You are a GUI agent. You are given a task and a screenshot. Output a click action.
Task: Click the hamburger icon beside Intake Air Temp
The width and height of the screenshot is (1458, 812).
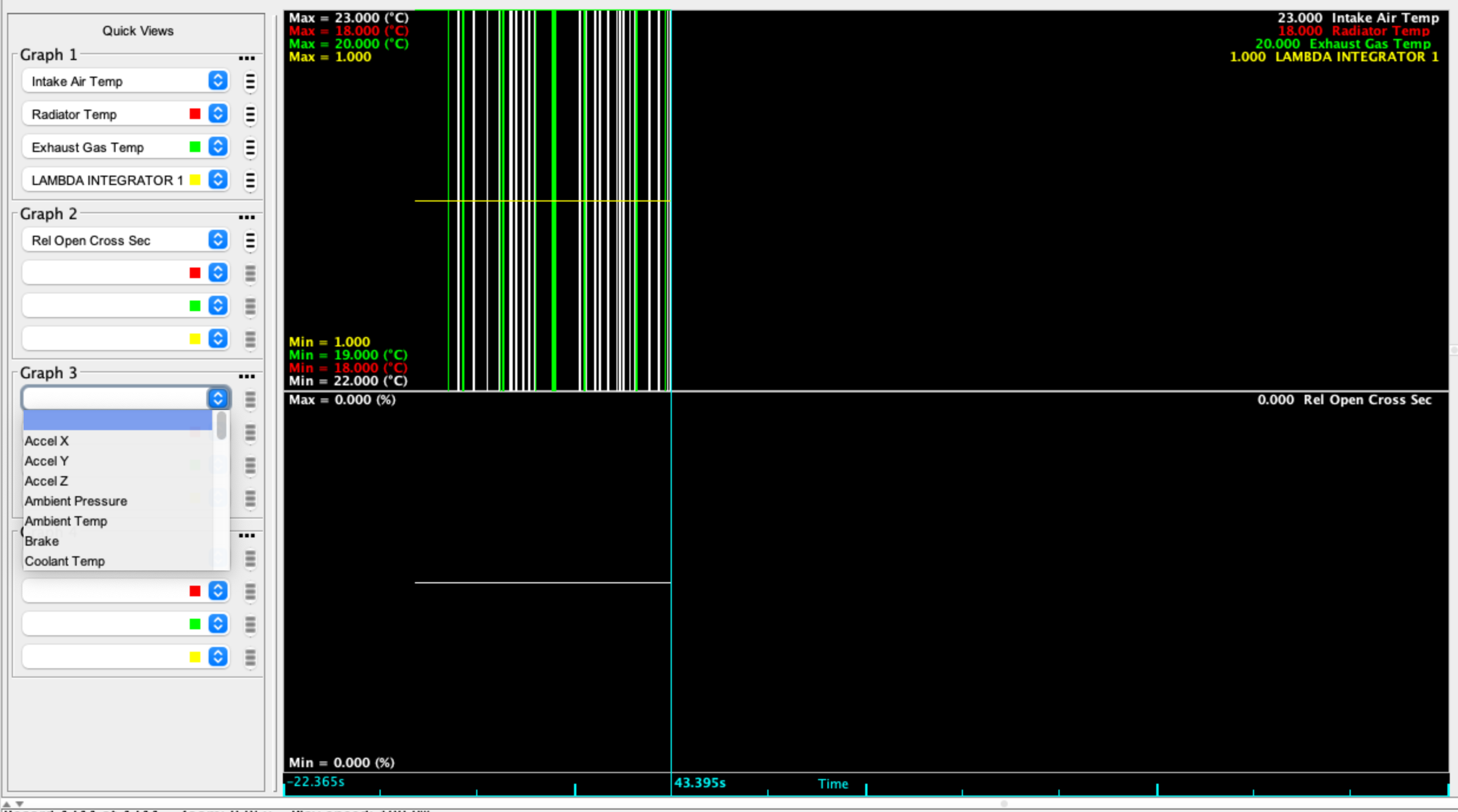pyautogui.click(x=250, y=81)
